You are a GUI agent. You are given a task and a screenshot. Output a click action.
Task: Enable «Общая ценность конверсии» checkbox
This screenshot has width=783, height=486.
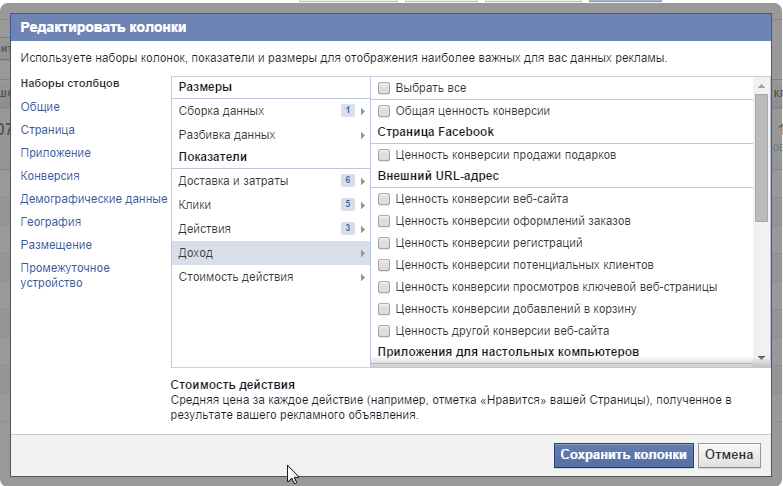[384, 111]
